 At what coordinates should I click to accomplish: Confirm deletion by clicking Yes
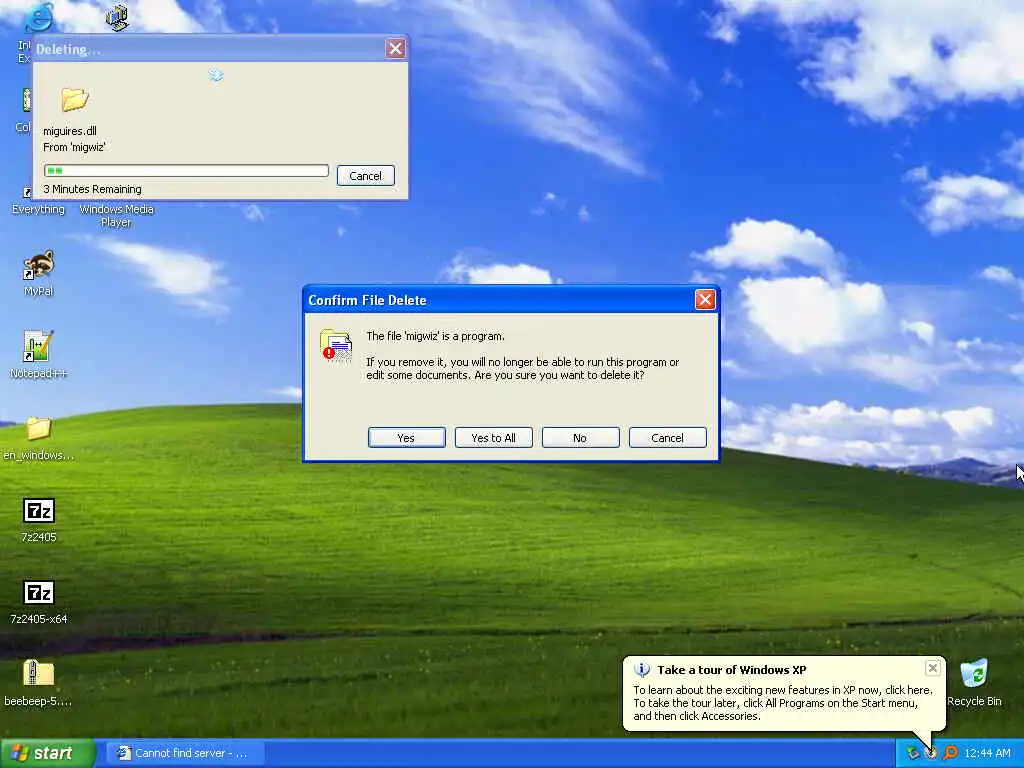coord(406,438)
